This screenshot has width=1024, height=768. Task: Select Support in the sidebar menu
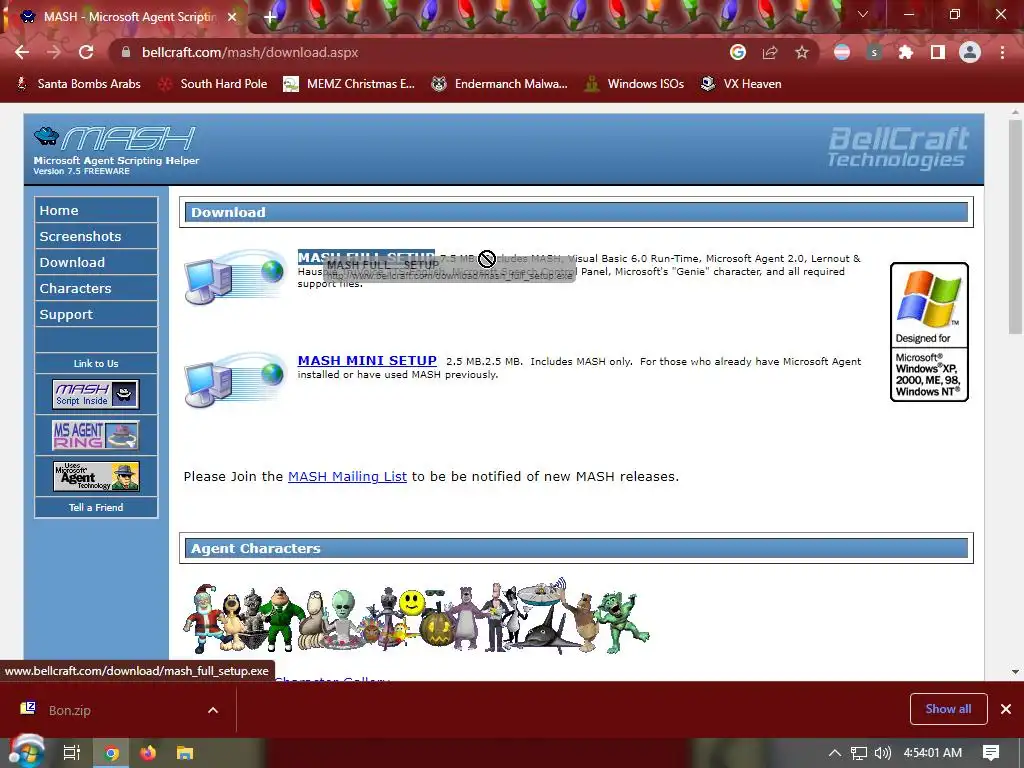96,315
